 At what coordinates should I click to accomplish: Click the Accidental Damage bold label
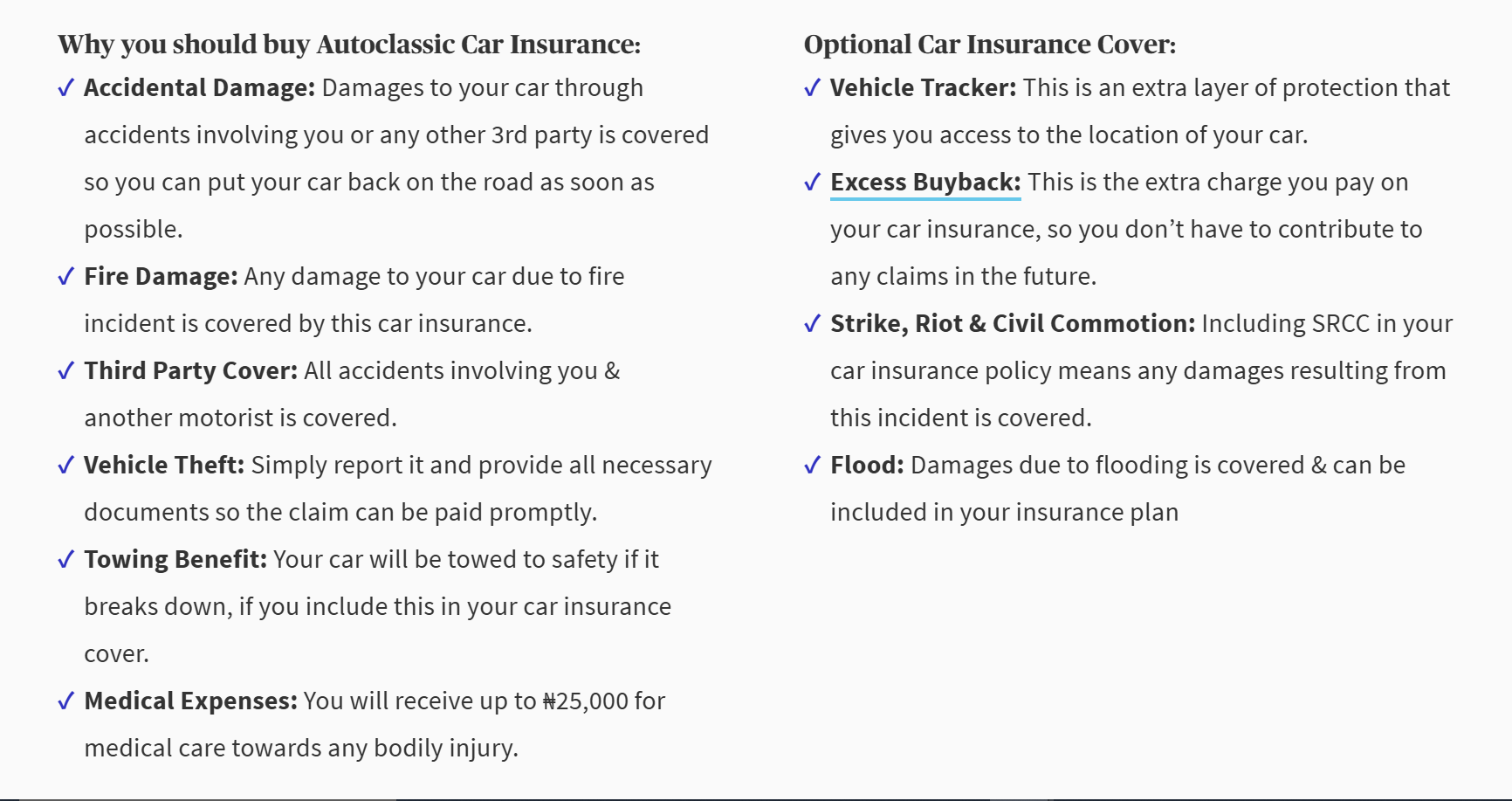200,88
